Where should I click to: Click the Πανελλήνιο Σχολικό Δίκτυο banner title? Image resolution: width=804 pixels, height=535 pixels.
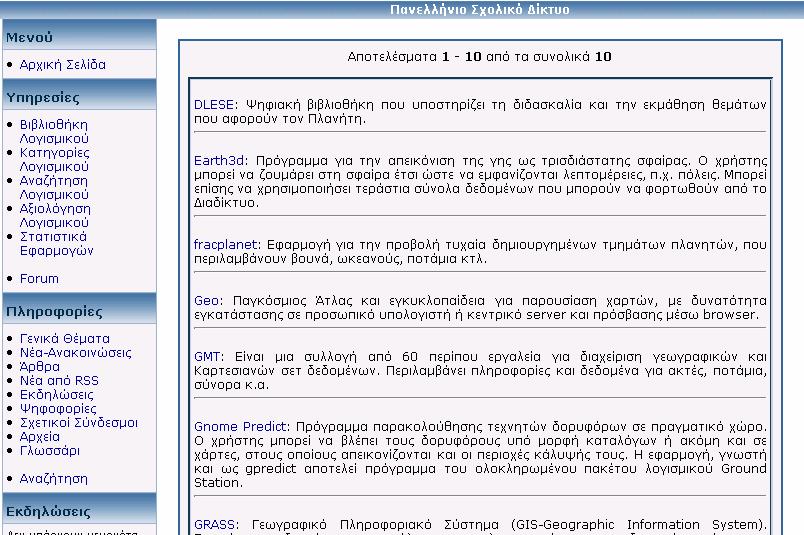(x=479, y=10)
